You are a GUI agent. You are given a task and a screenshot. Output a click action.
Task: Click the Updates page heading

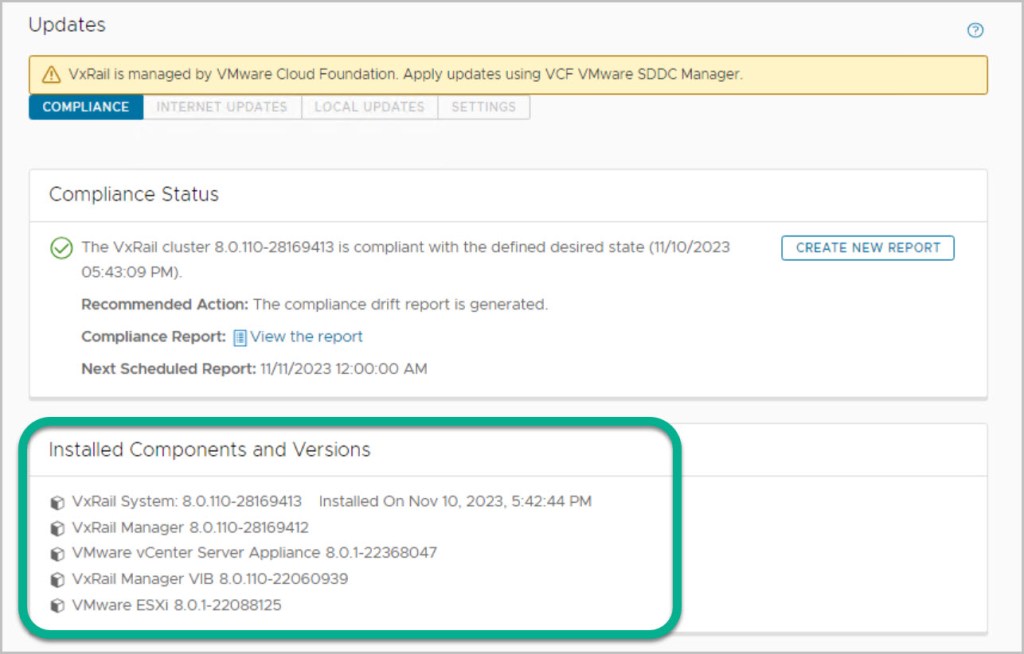pos(67,25)
